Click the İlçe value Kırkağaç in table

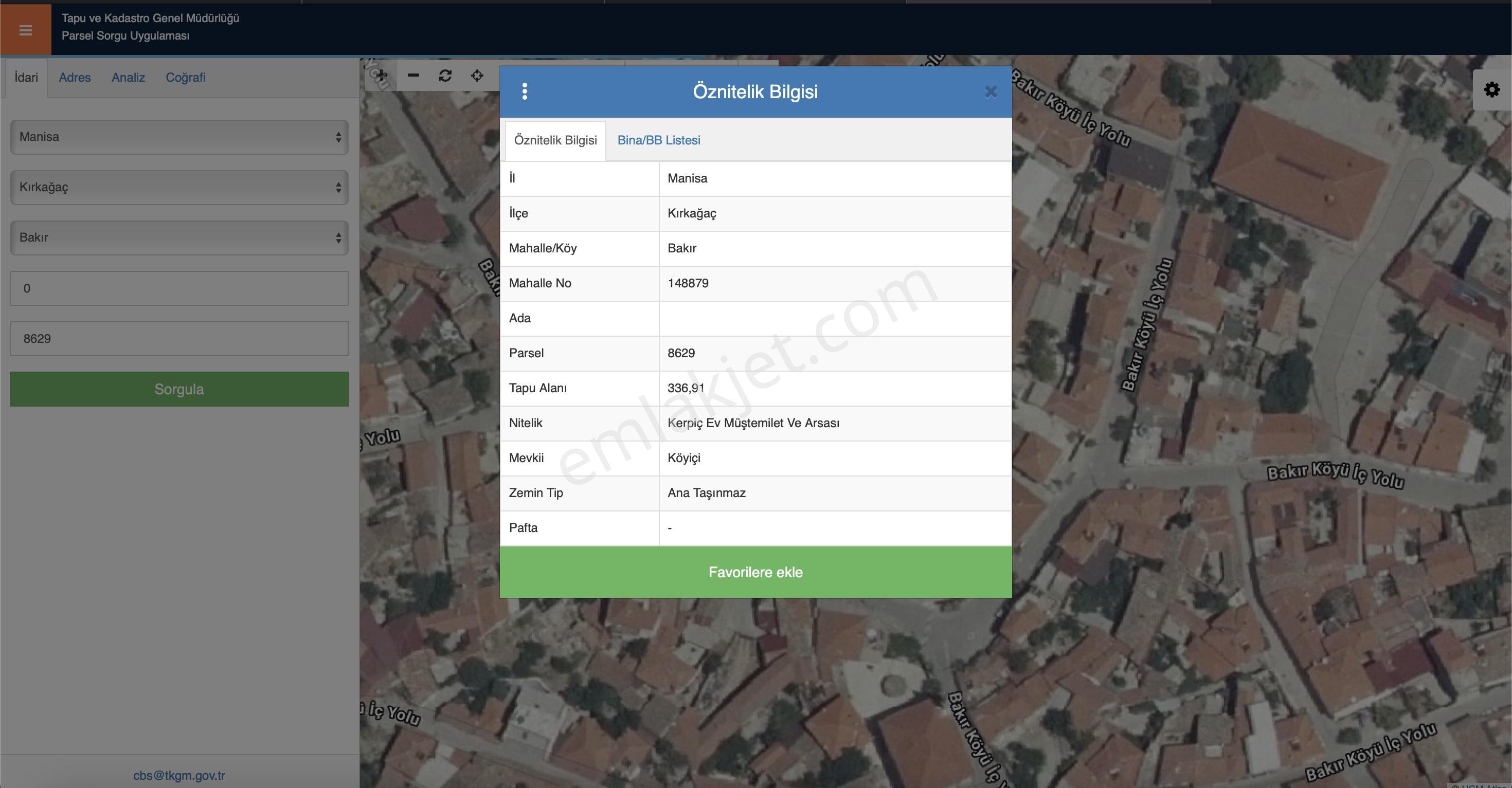coord(692,213)
